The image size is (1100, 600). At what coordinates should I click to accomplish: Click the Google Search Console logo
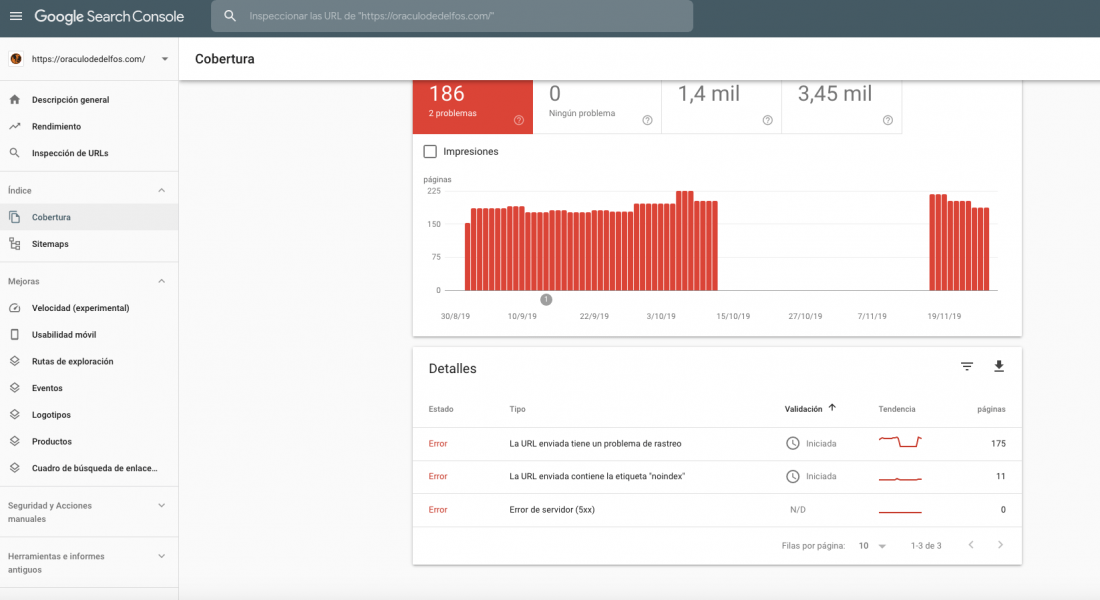[x=109, y=16]
